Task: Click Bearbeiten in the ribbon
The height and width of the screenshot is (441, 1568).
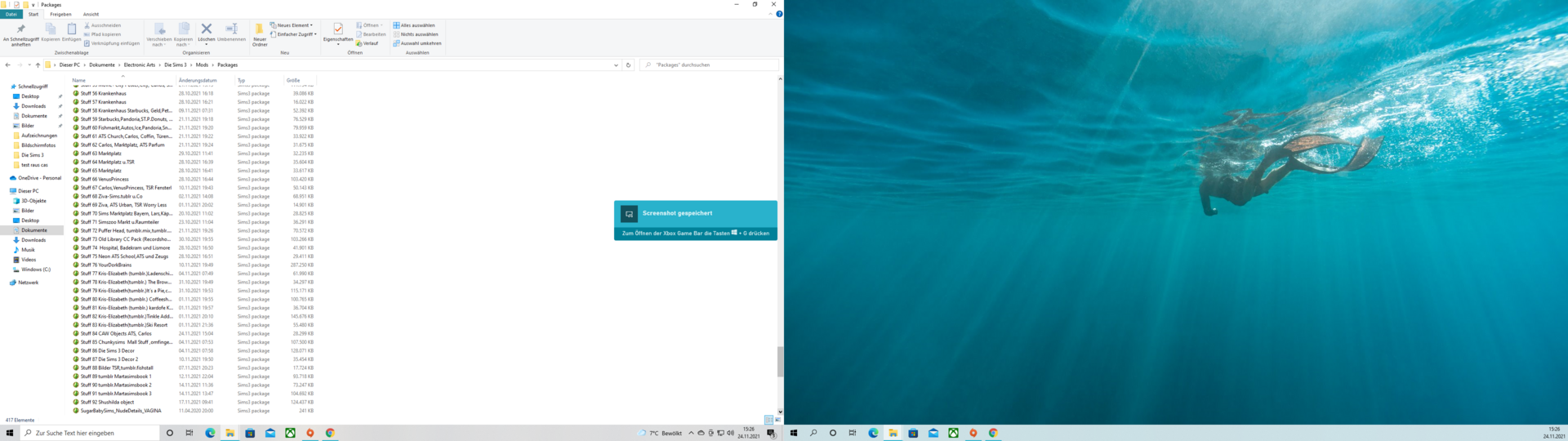Action: click(371, 34)
